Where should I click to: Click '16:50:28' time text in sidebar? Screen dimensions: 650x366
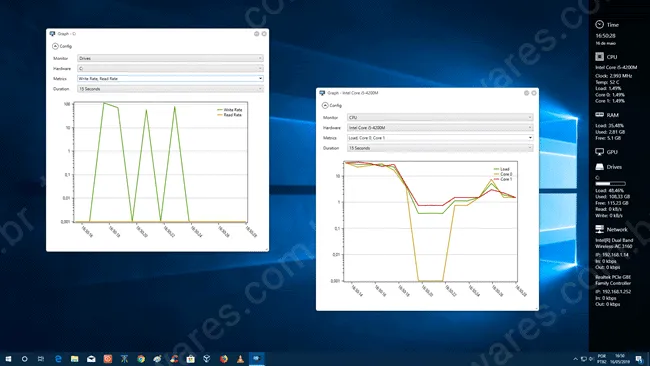(x=605, y=36)
